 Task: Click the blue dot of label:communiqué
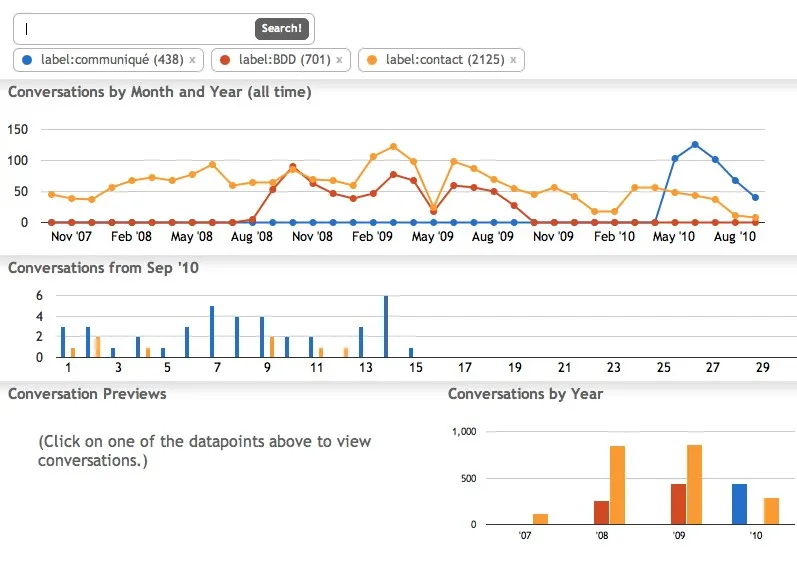coord(27,60)
